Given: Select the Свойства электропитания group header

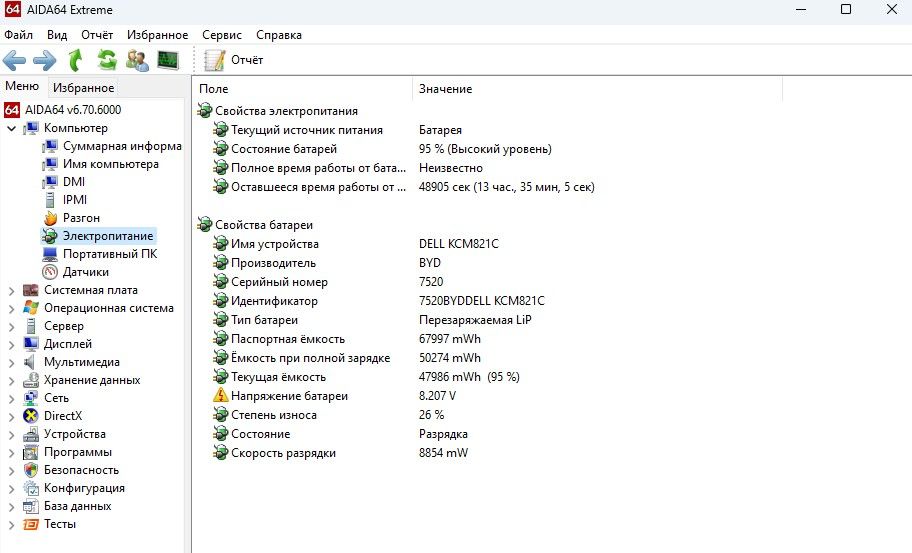Looking at the screenshot, I should click(x=286, y=111).
